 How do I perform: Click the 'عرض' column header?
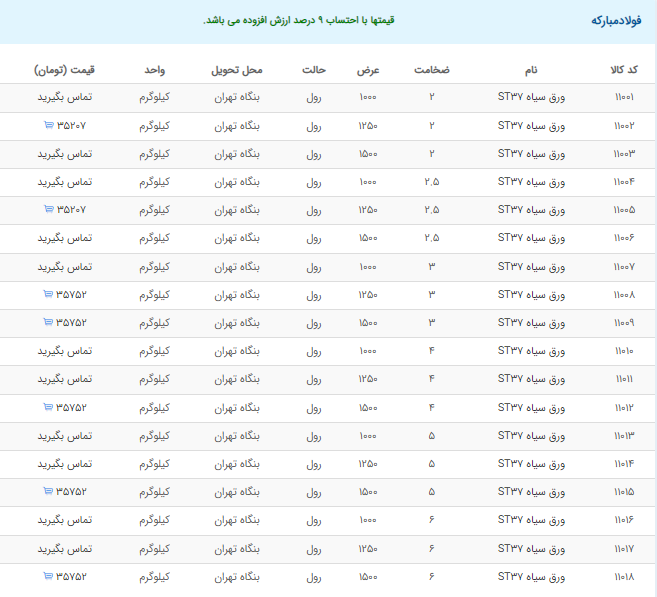tap(367, 70)
